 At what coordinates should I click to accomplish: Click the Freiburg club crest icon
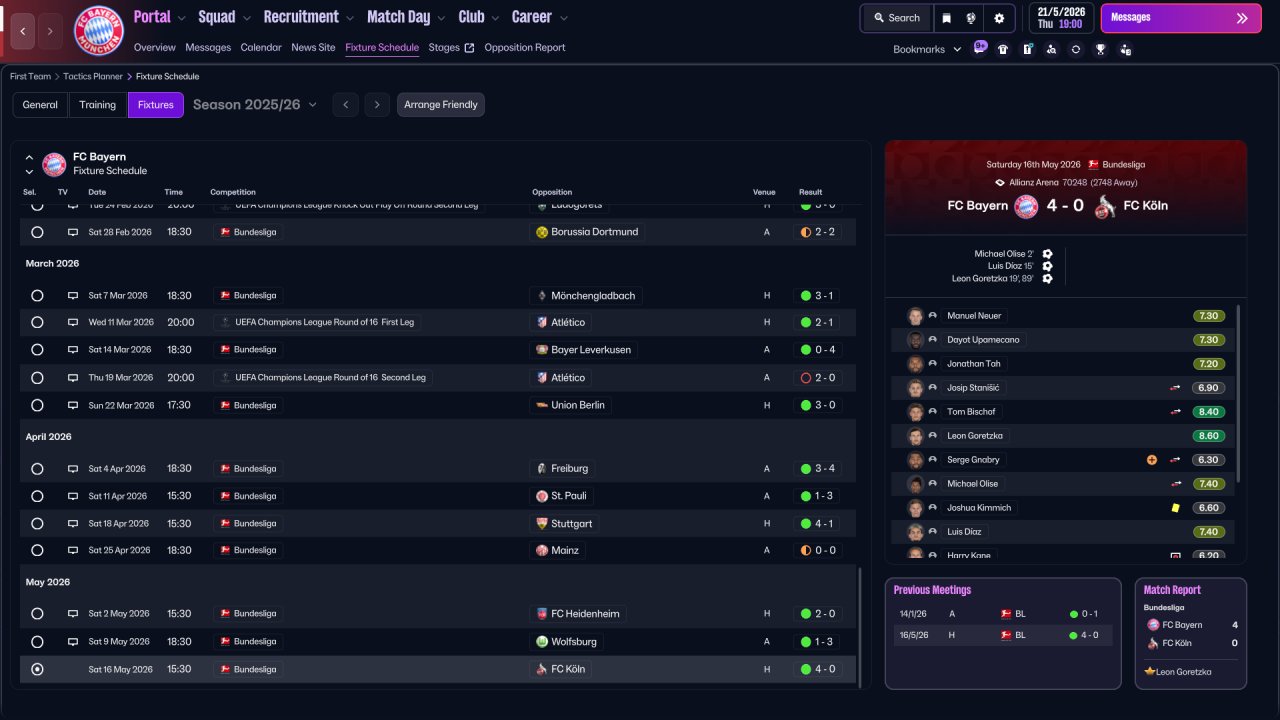542,468
